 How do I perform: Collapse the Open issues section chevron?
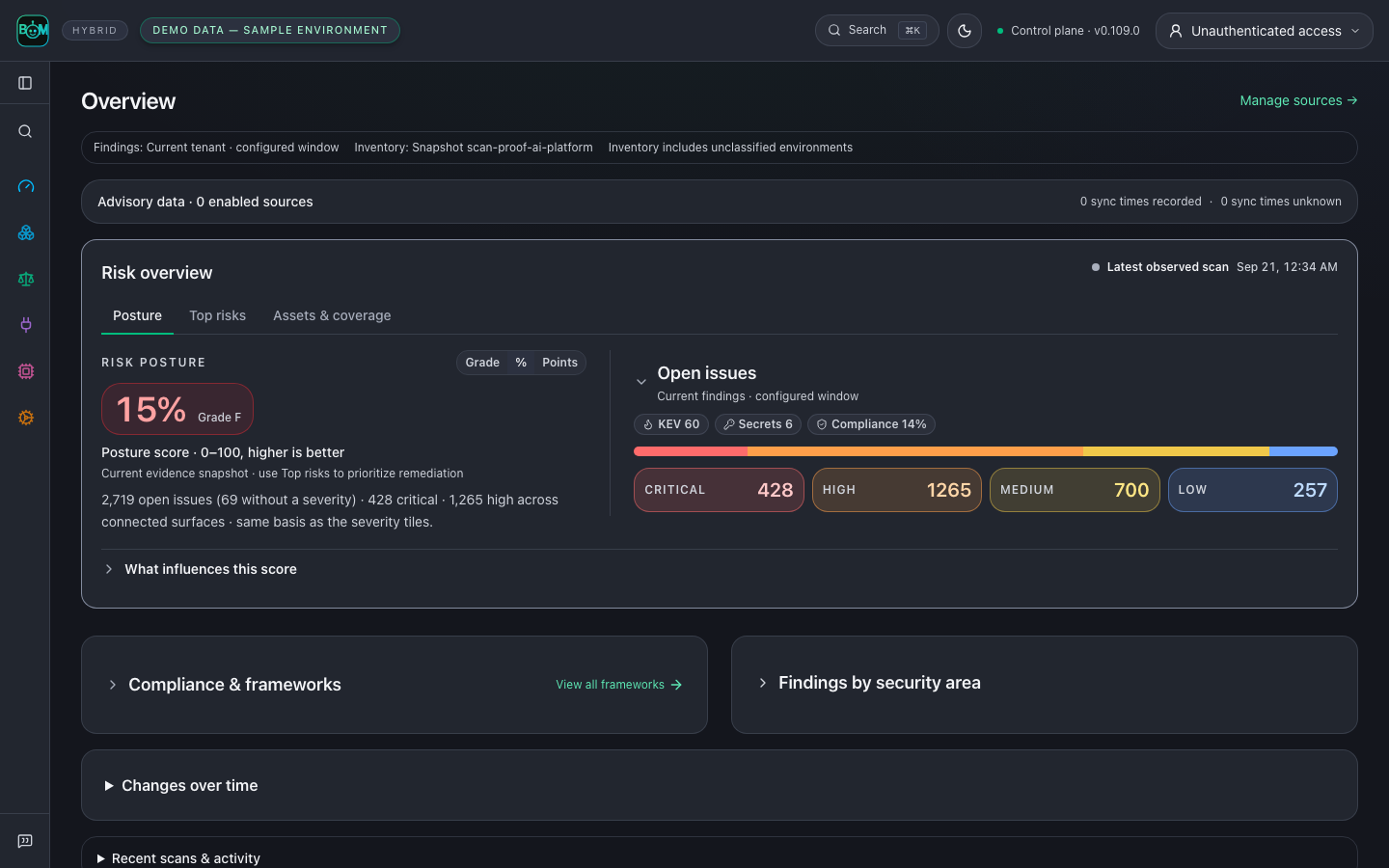point(641,382)
